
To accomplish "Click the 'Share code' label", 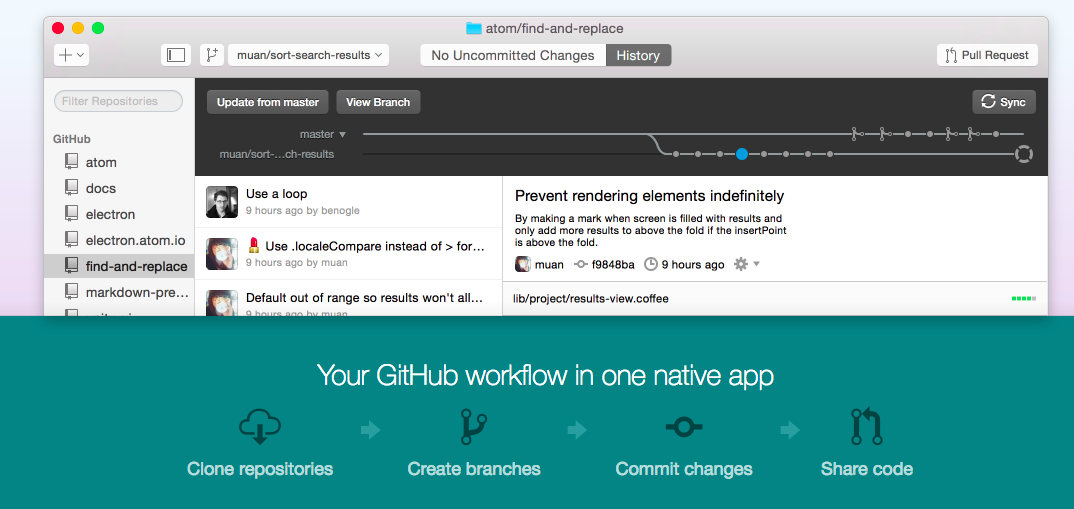I will [866, 469].
